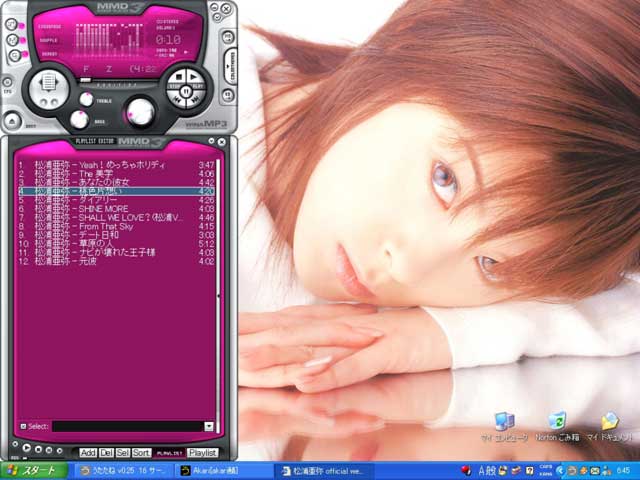Open the Sel selection menu in playlist
The image size is (640, 480).
pos(123,453)
